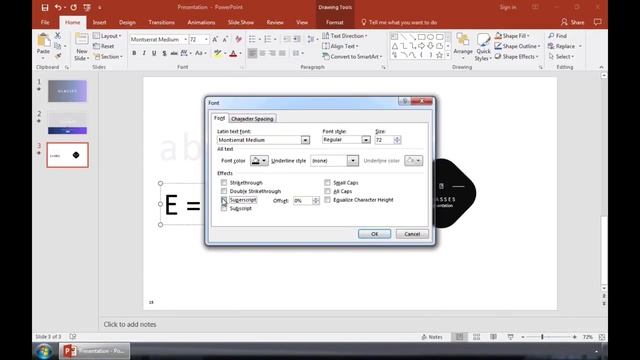
Task: Click the Save icon in quick access toolbar
Action: pyautogui.click(x=45, y=7)
